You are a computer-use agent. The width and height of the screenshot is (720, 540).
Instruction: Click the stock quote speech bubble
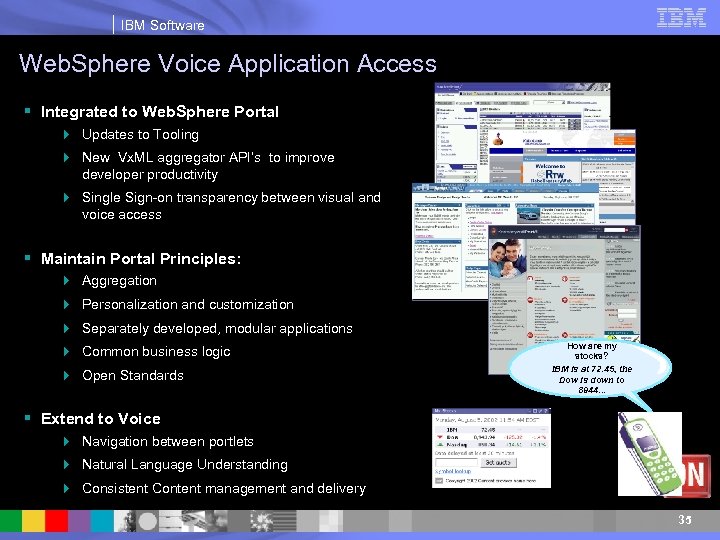point(591,368)
